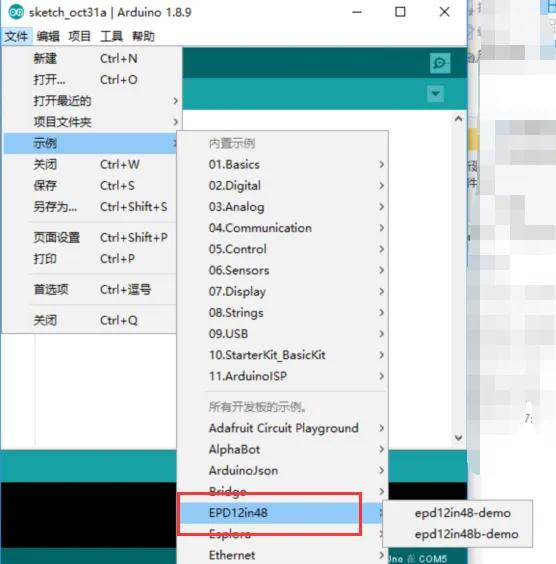
Task: Choose 另存为... from the file menu
Action: [x=90, y=207]
